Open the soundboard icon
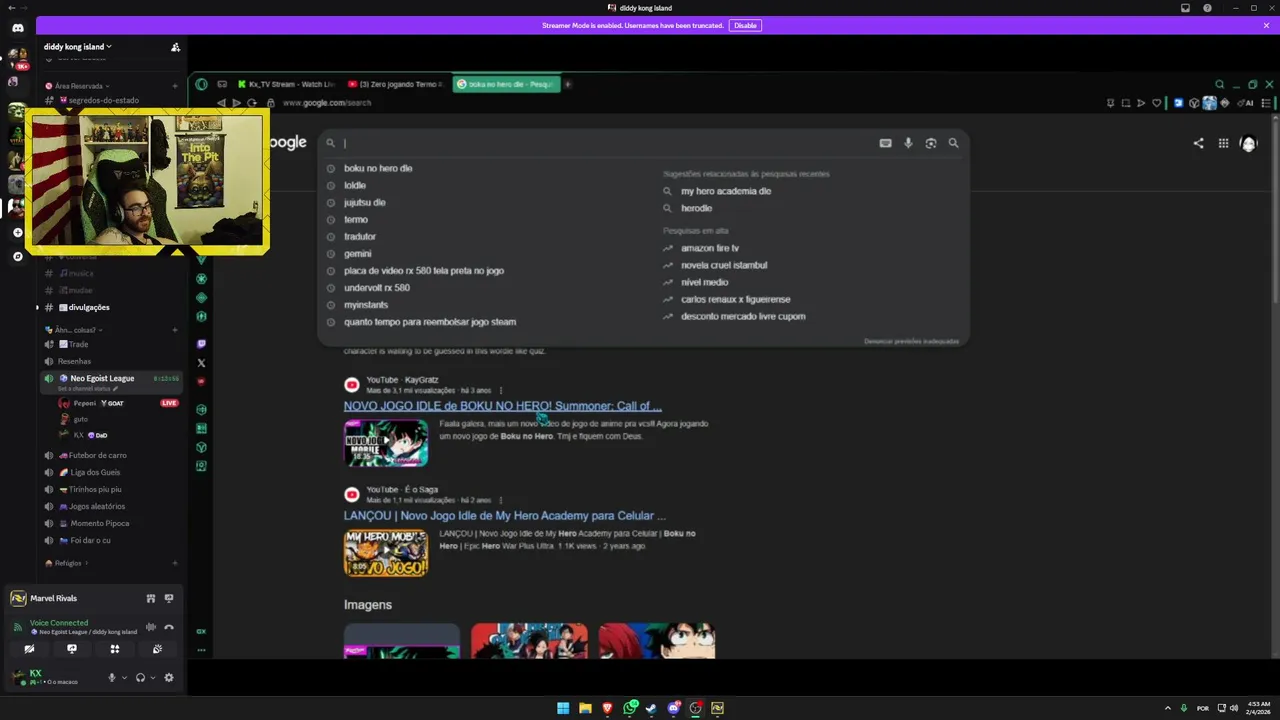The width and height of the screenshot is (1280, 720). pyautogui.click(x=157, y=649)
